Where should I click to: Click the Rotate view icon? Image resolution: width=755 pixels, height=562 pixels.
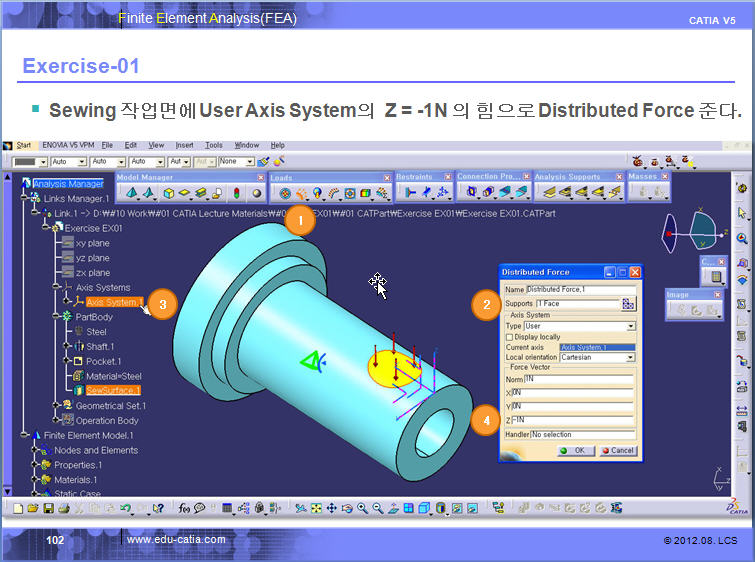(347, 508)
